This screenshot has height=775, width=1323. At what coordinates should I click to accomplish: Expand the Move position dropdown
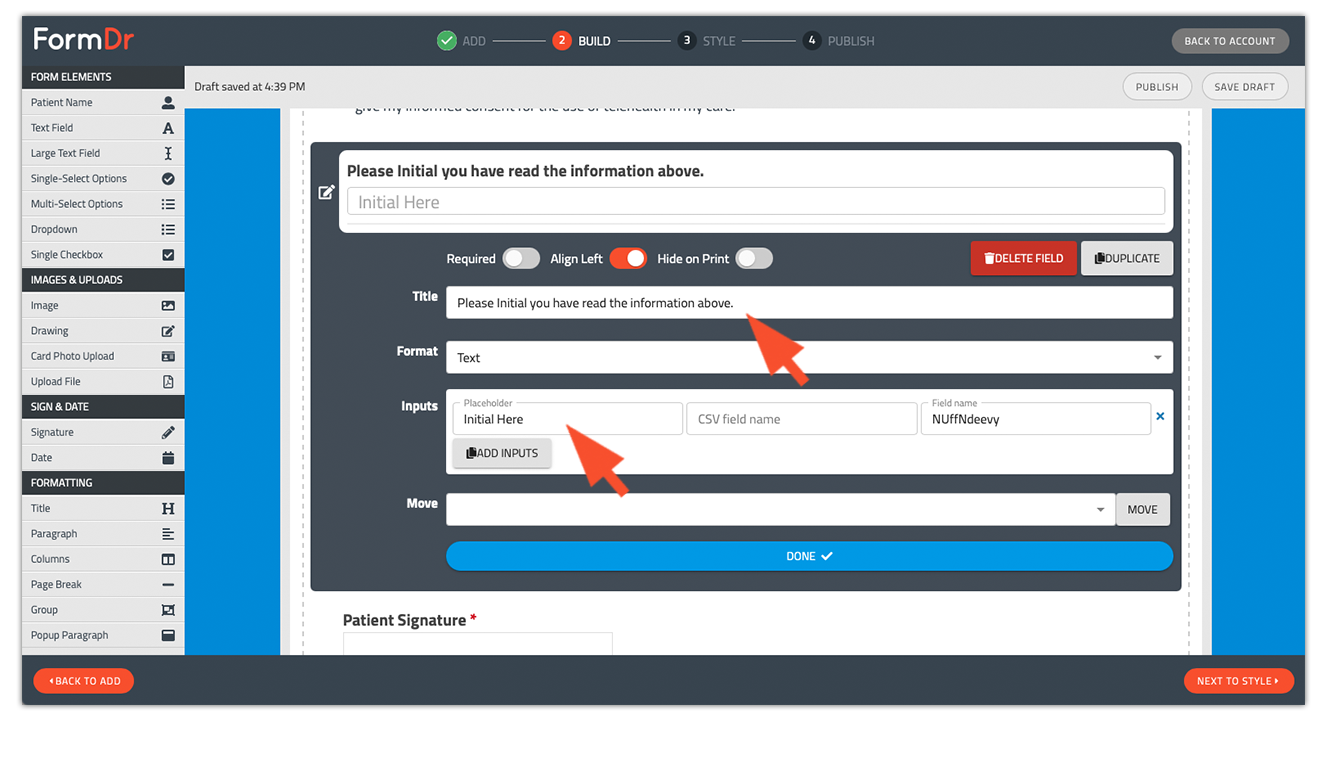click(x=780, y=509)
